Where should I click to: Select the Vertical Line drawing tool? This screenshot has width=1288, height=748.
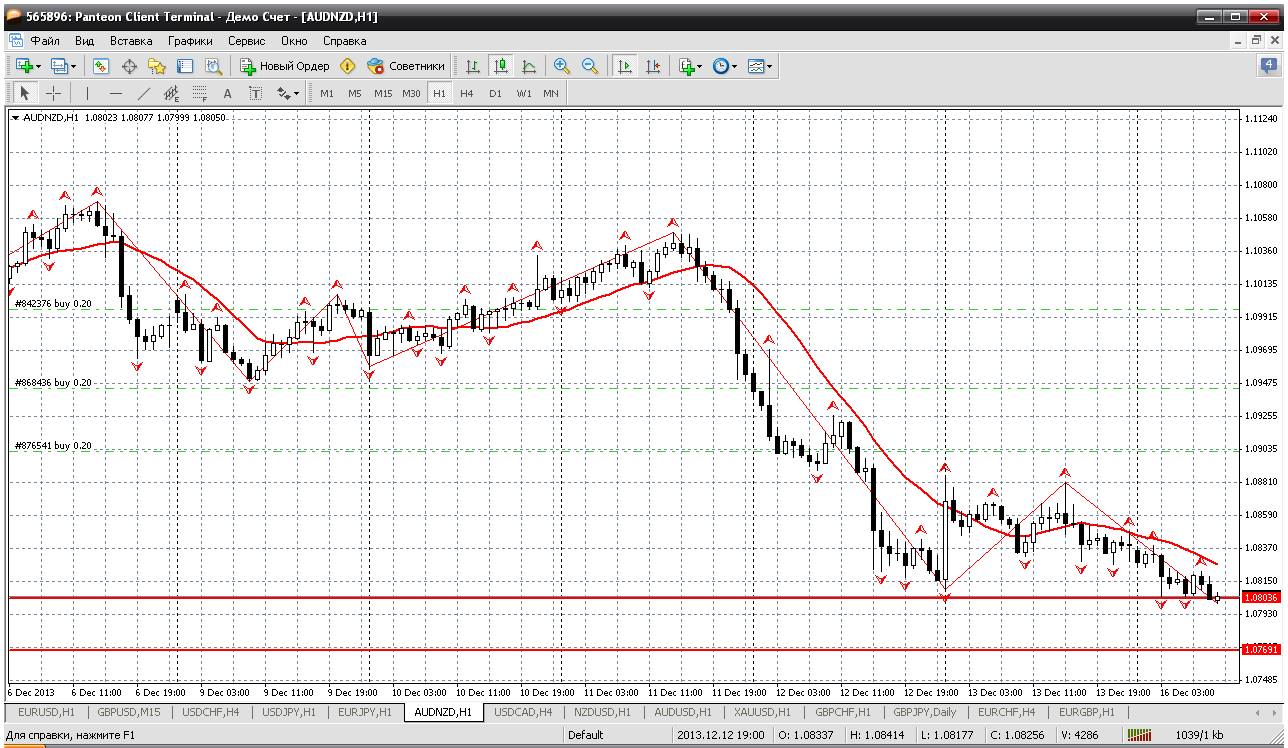pyautogui.click(x=87, y=93)
